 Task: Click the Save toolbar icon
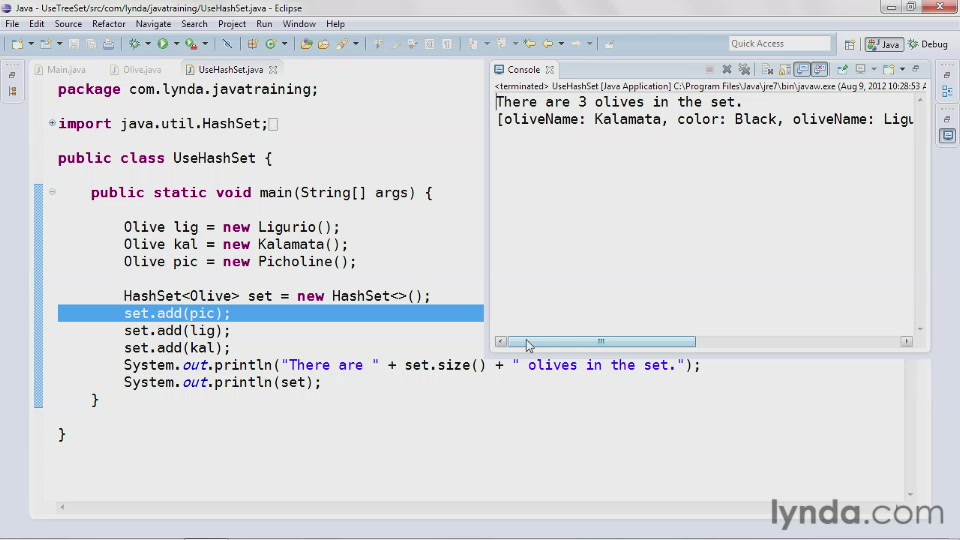(74, 44)
